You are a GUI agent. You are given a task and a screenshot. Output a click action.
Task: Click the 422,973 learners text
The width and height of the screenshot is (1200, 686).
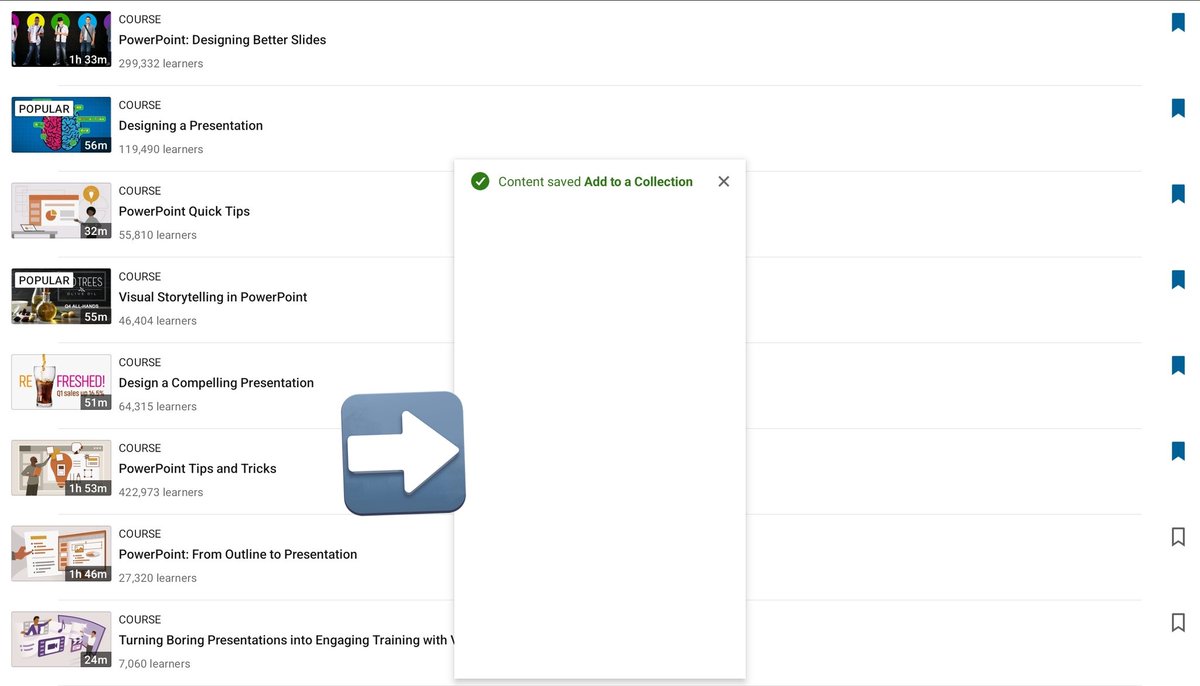(x=162, y=492)
